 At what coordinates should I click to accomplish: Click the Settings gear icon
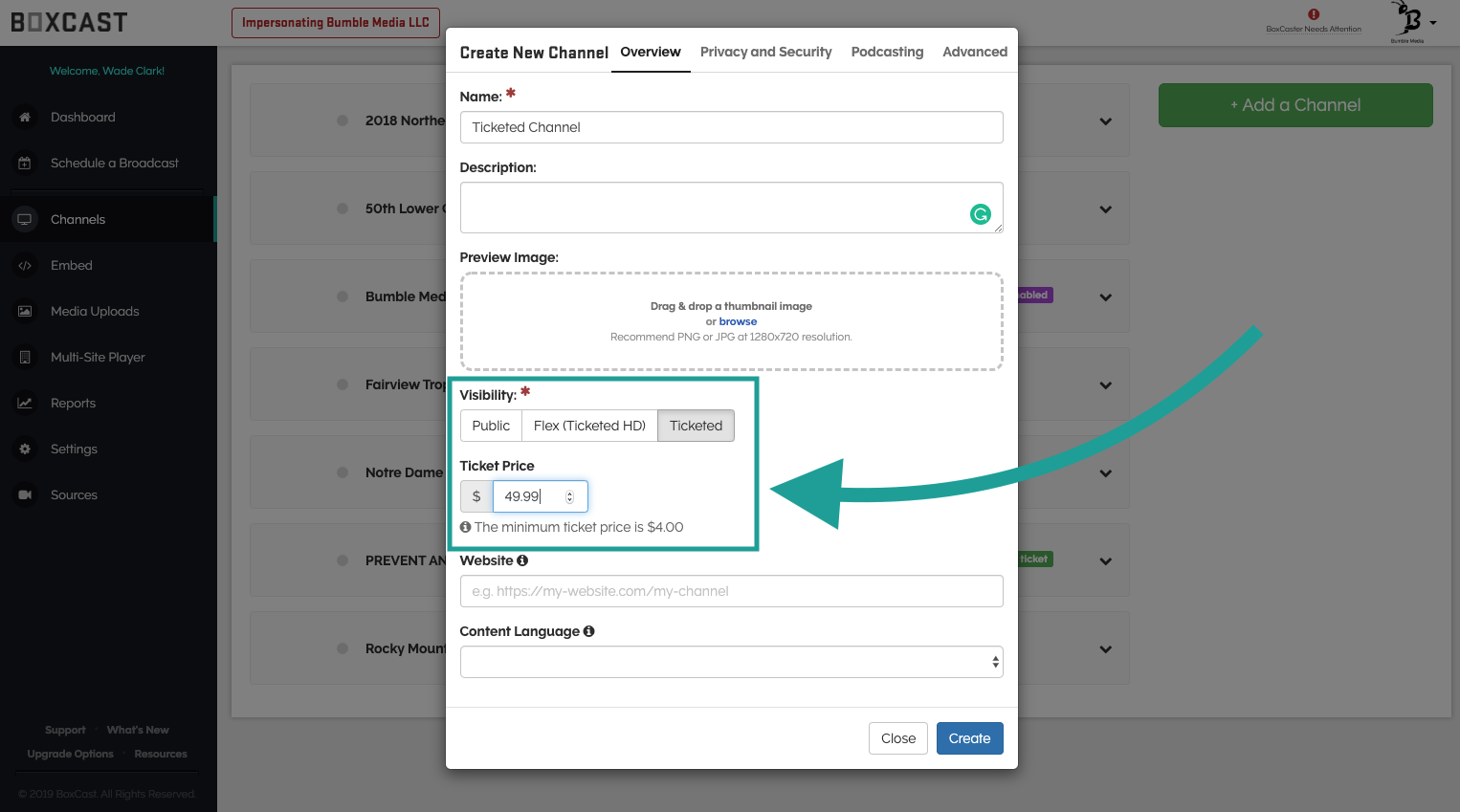[25, 450]
